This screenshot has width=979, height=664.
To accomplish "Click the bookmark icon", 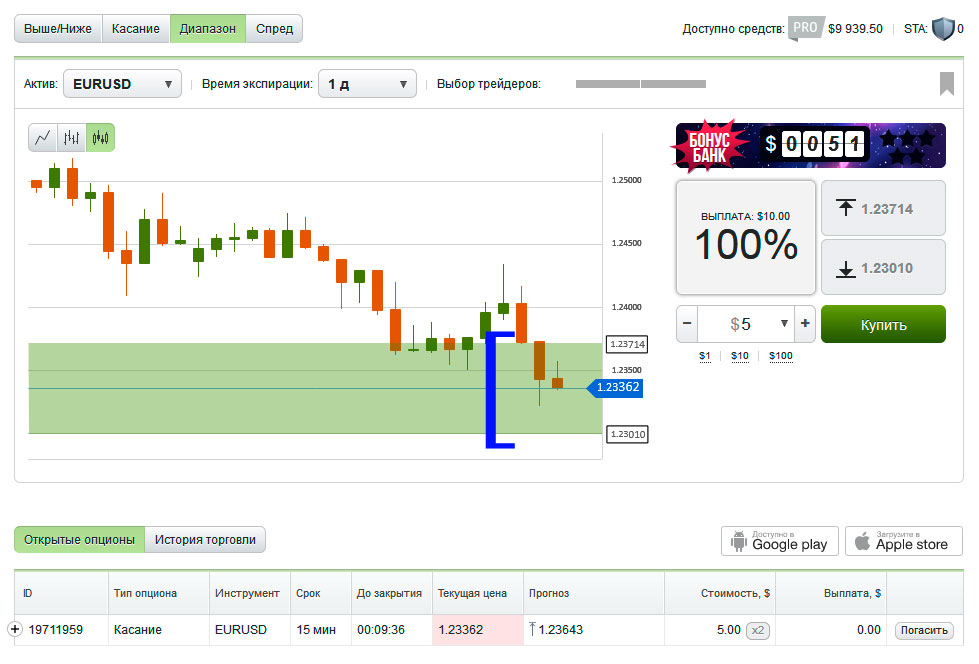I will pos(947,84).
